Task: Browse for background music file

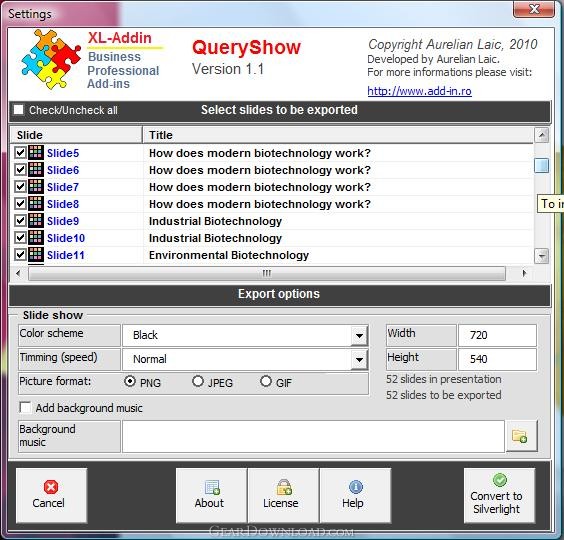Action: [x=522, y=436]
